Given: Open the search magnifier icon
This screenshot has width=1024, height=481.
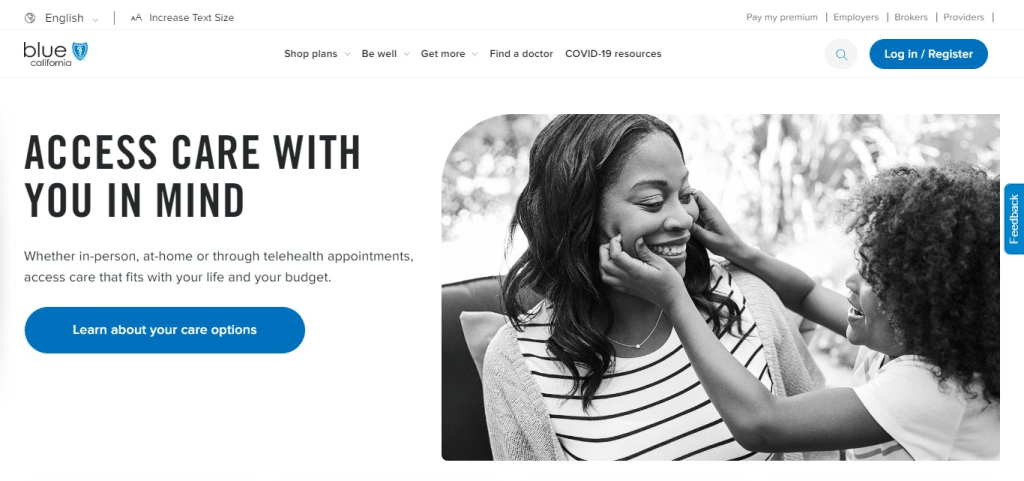Looking at the screenshot, I should (x=841, y=54).
